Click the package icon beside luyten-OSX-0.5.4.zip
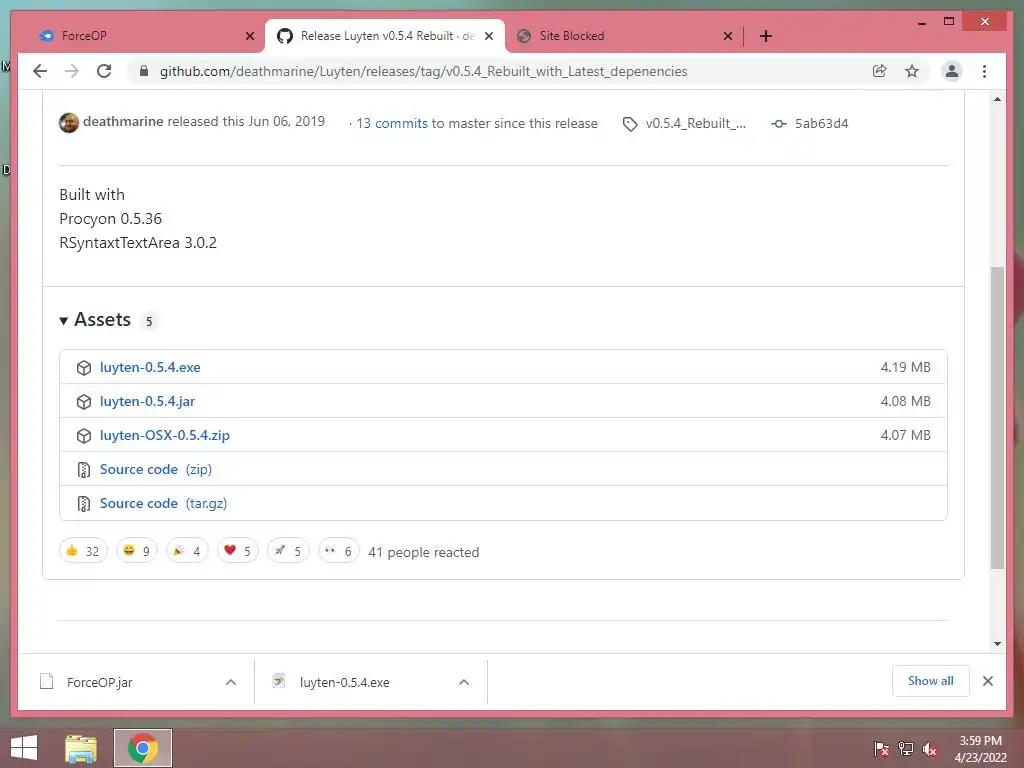Screen dimensions: 1024x768 click(84, 436)
